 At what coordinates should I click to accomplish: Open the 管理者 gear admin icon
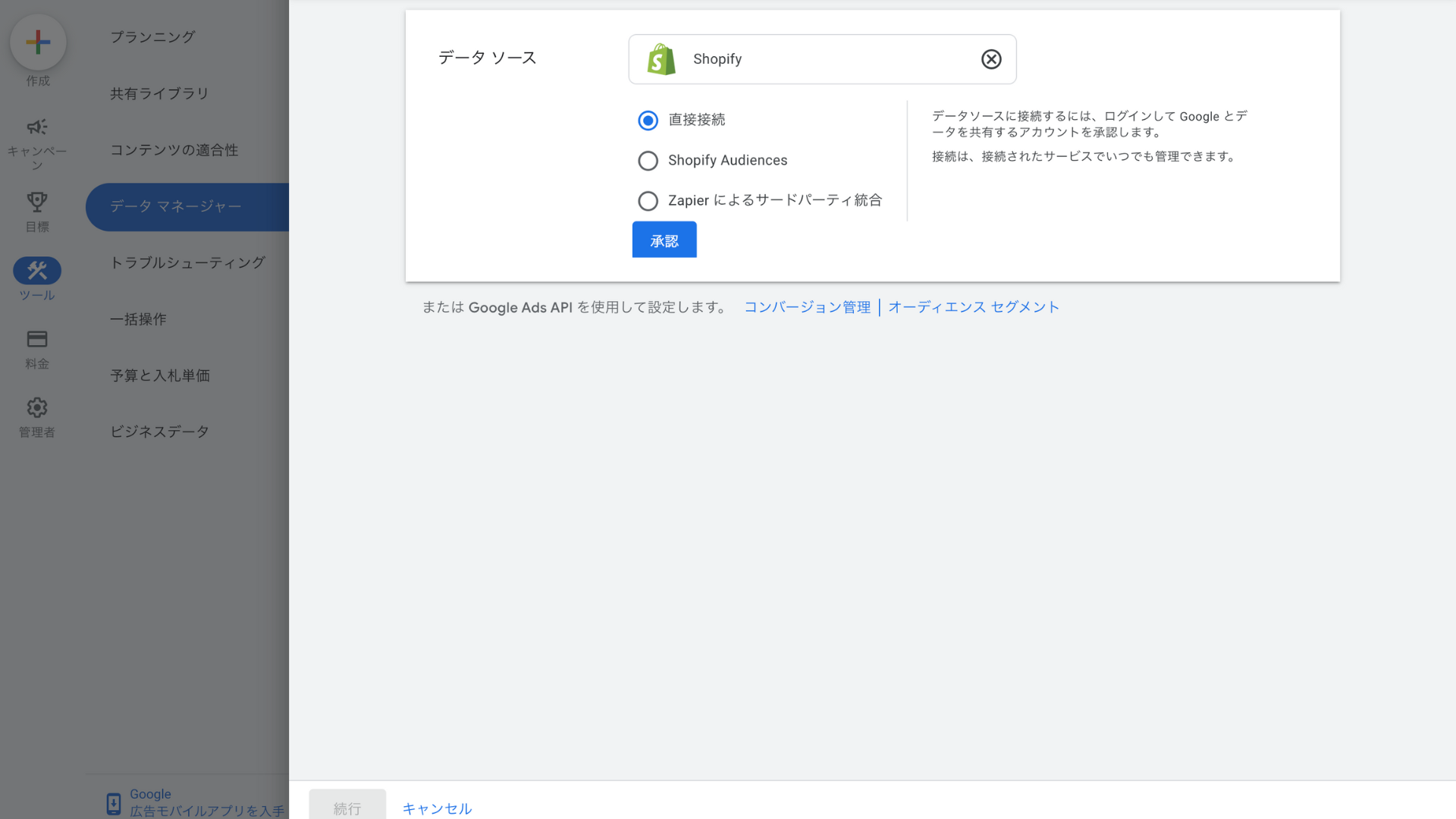[36, 407]
